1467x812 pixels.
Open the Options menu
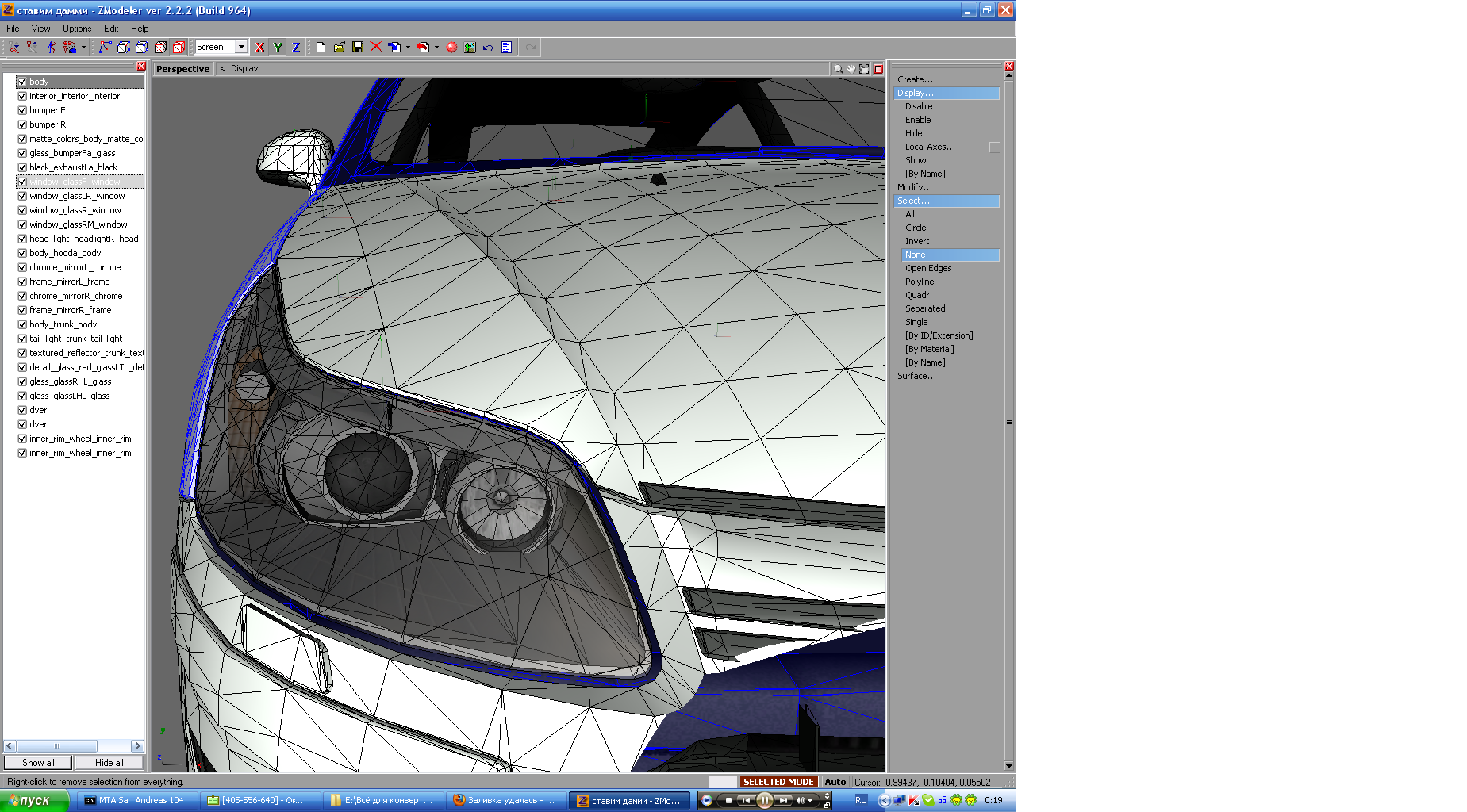click(77, 29)
